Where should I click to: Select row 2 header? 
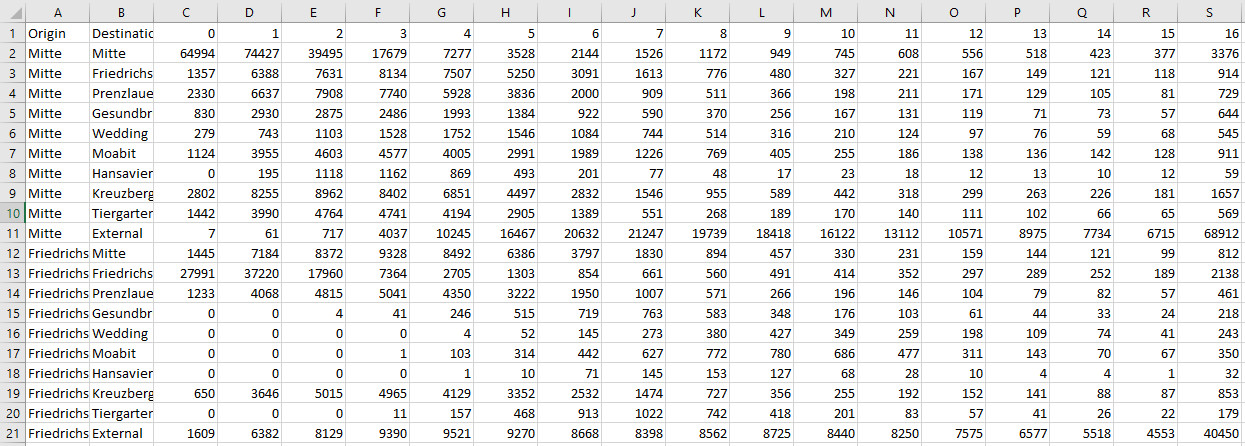pyautogui.click(x=12, y=53)
